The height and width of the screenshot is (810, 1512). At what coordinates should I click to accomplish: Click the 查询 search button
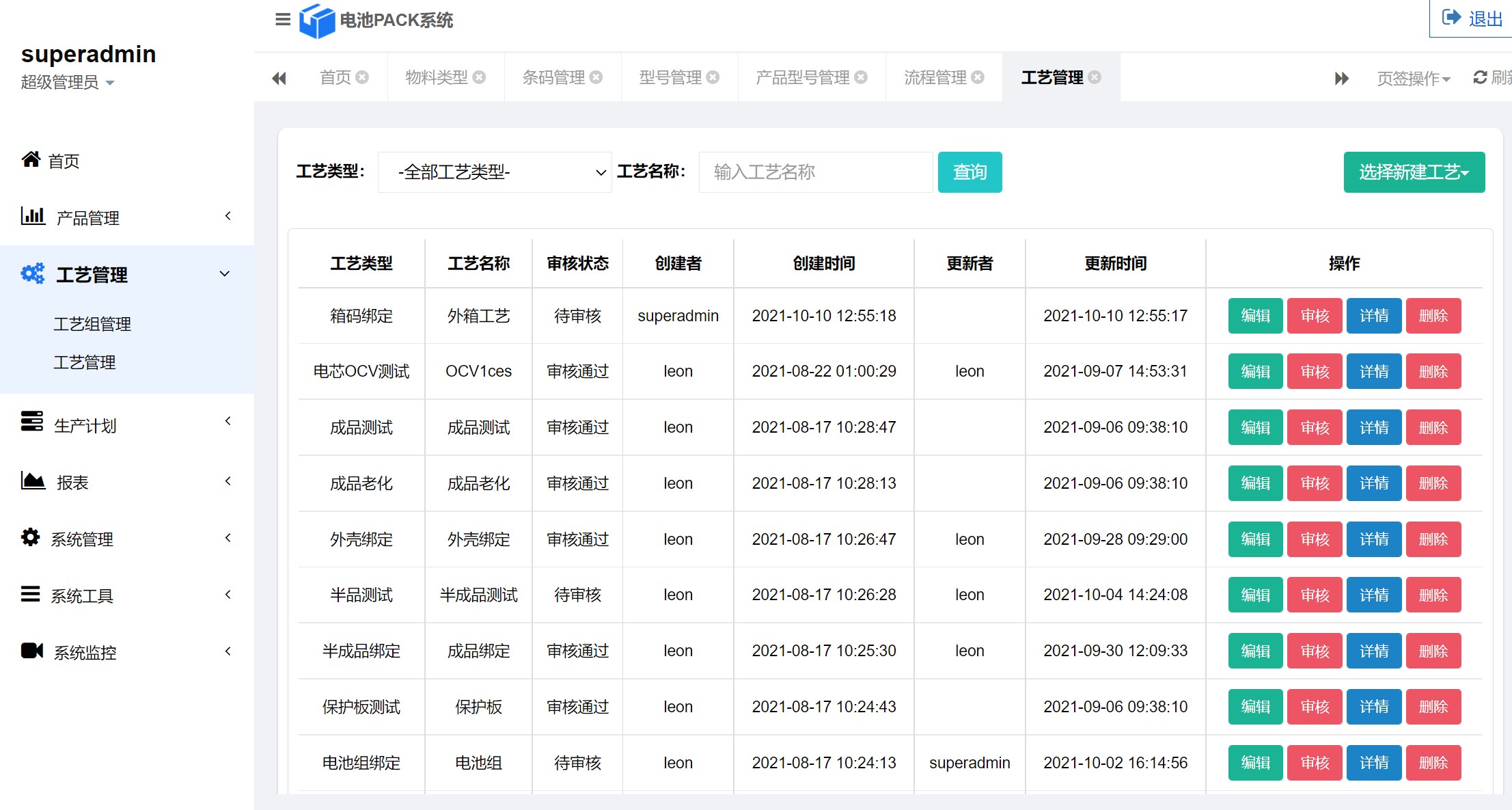pyautogui.click(x=970, y=172)
